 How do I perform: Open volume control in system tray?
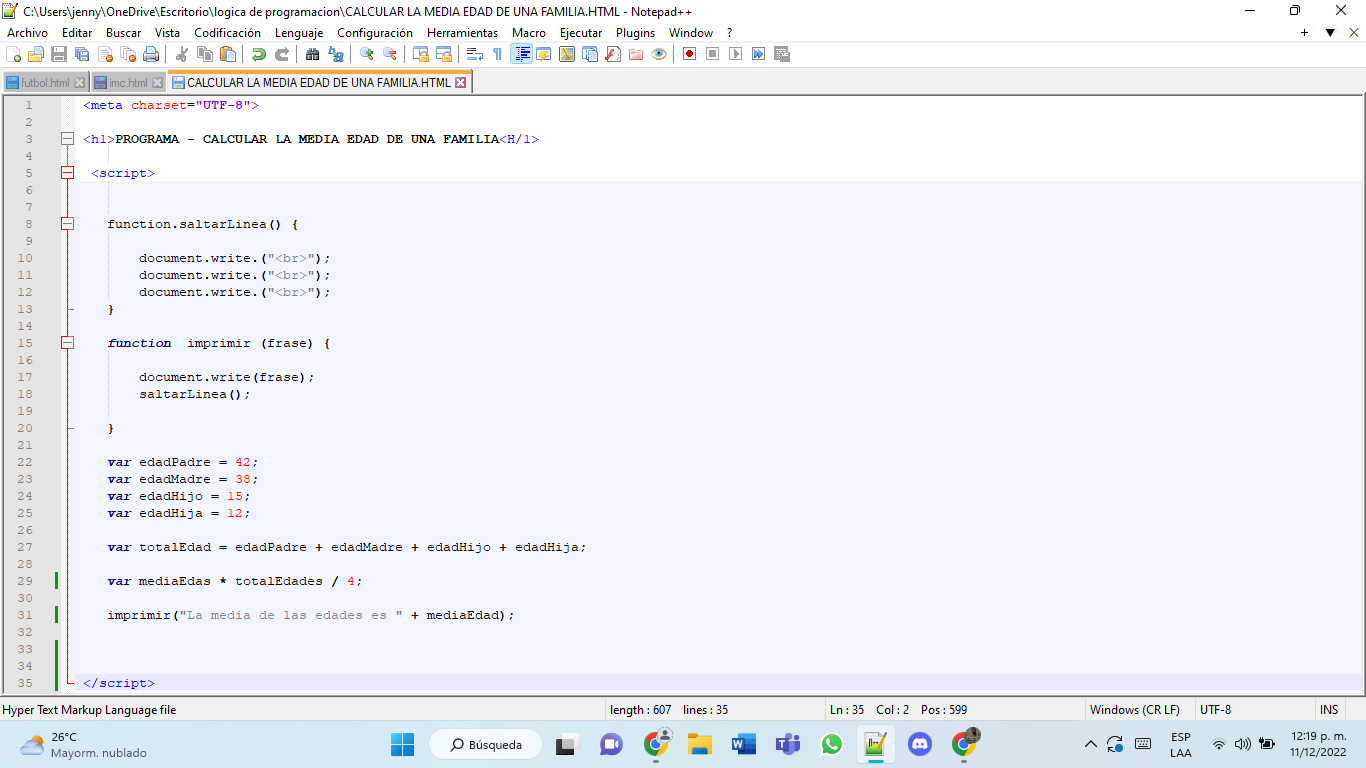click(x=1242, y=744)
